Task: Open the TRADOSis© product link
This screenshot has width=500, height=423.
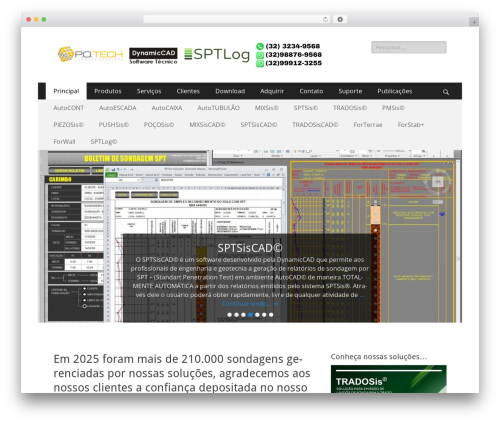Action: pos(350,108)
